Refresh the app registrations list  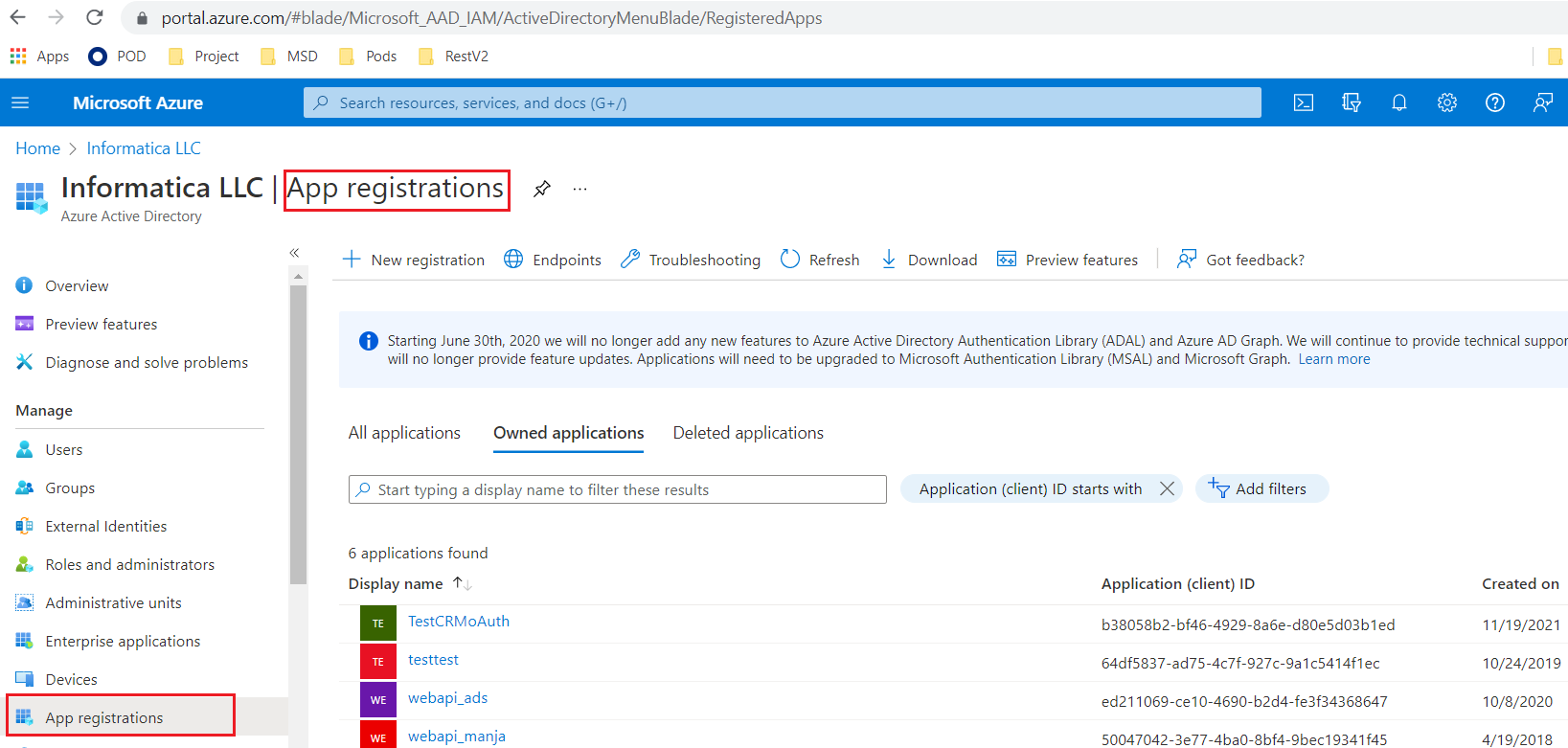[820, 260]
